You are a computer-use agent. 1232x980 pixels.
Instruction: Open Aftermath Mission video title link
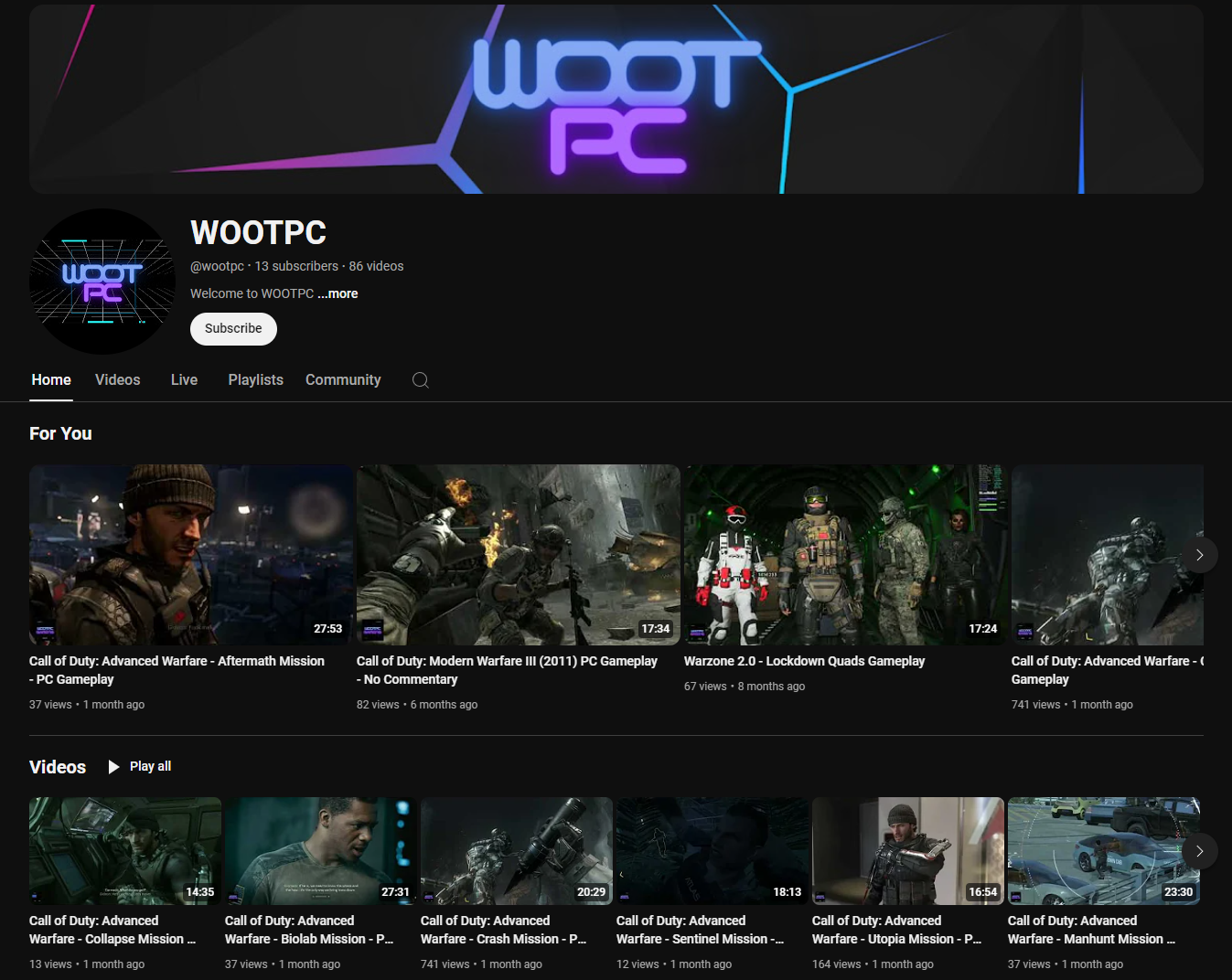[177, 670]
